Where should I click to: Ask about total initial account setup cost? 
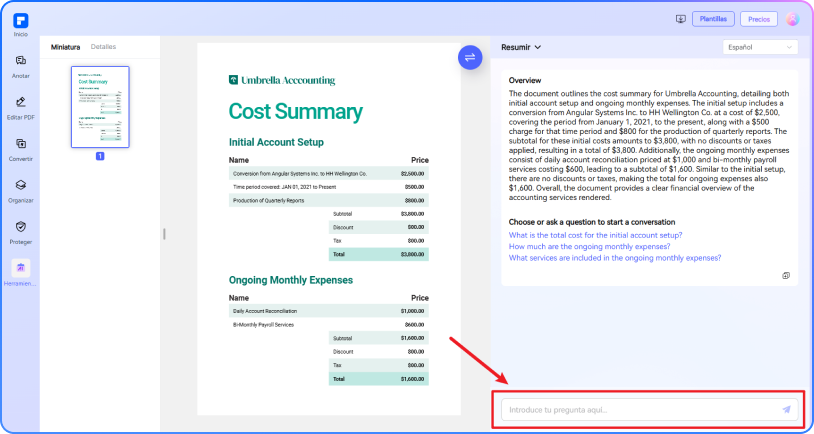pos(595,234)
